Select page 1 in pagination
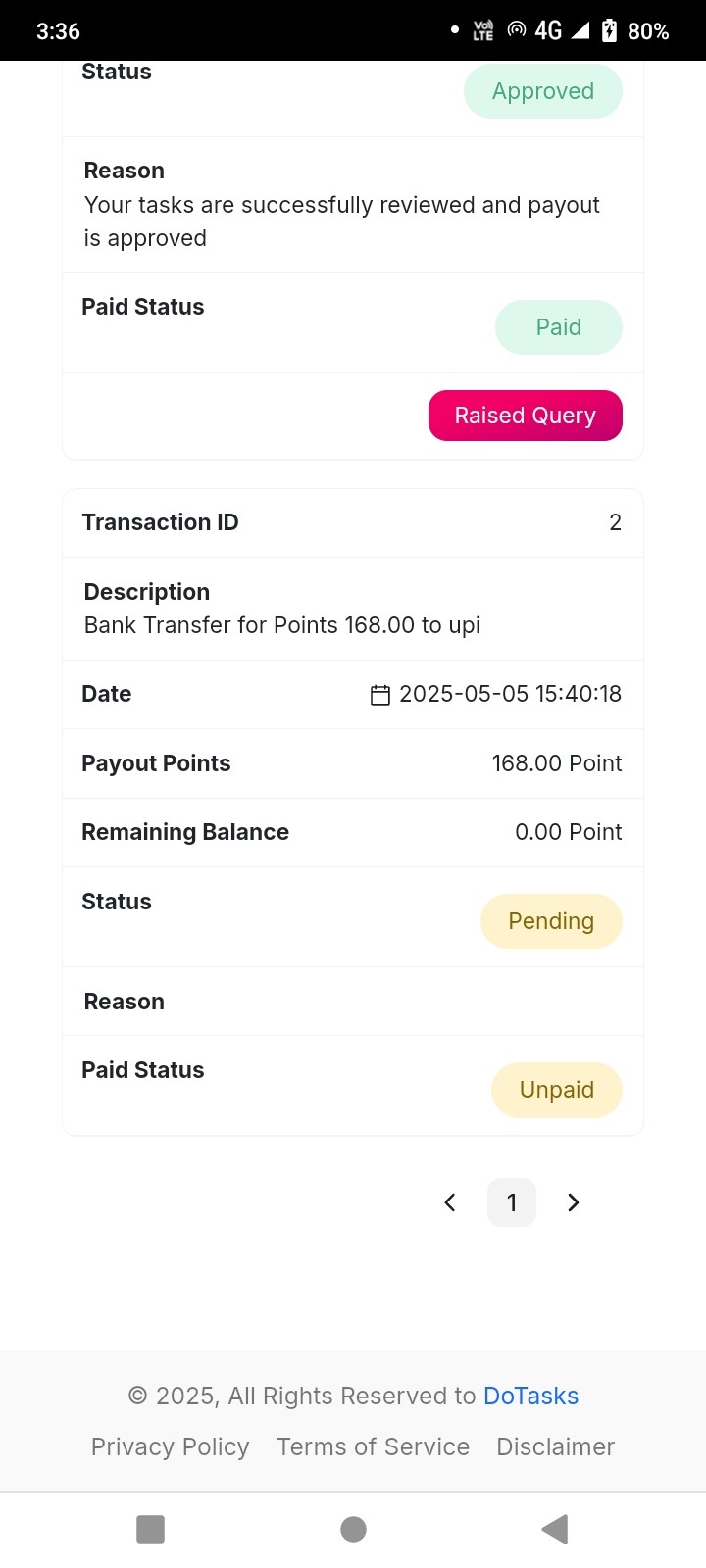Screen dimensions: 706x1568 click(x=512, y=1202)
